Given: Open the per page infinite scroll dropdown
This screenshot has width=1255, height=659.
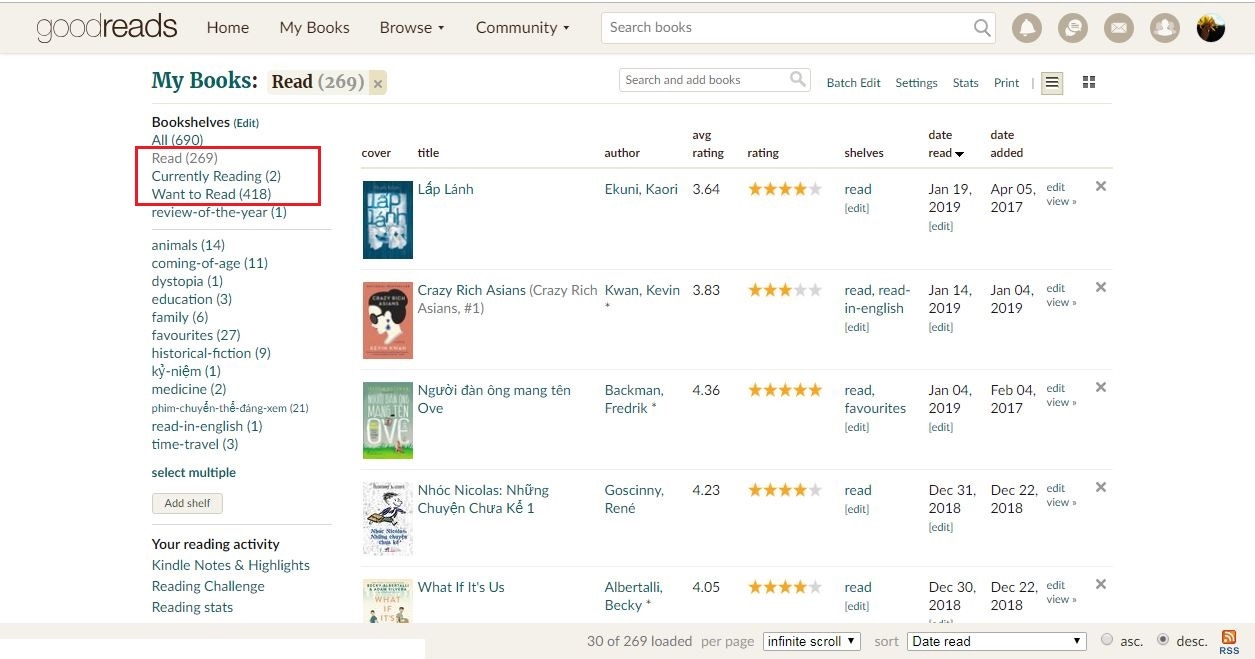Looking at the screenshot, I should (811, 641).
